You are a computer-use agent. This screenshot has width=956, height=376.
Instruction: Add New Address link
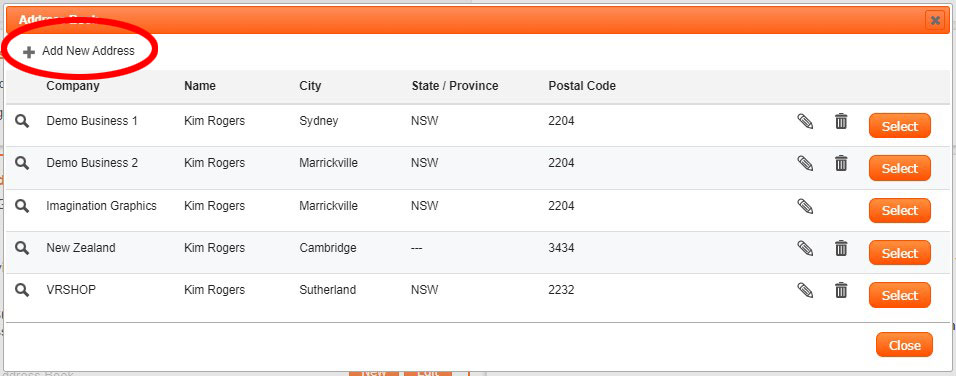coord(79,51)
